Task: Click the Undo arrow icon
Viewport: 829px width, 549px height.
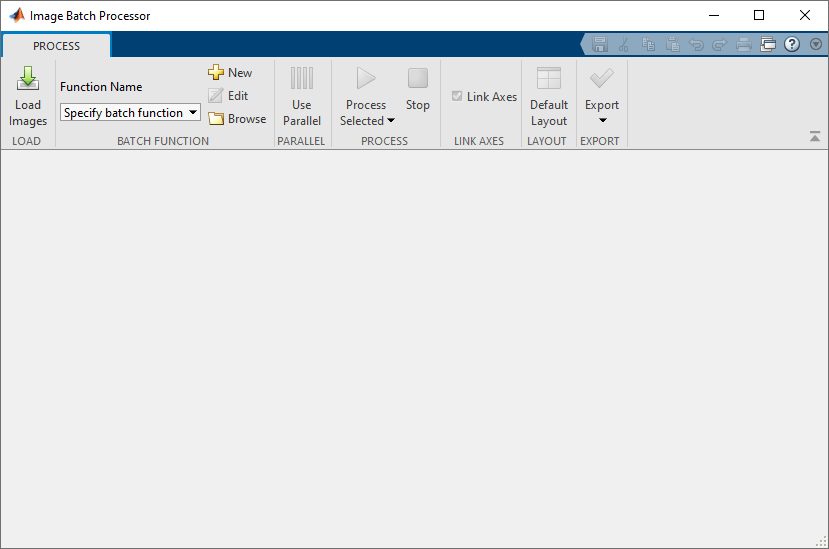Action: click(x=696, y=44)
